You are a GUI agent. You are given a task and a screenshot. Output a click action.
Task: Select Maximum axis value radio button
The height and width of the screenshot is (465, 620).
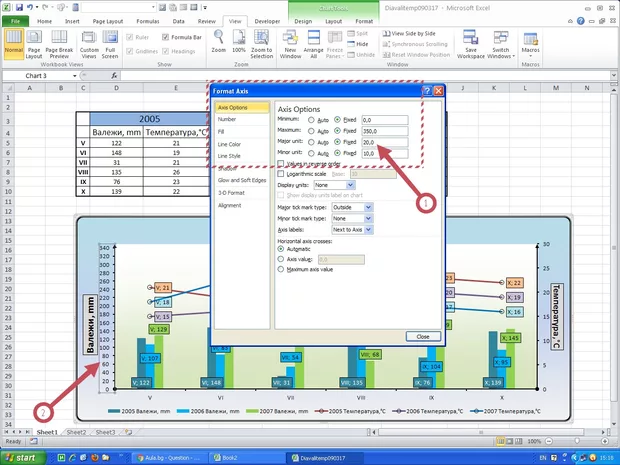click(281, 270)
